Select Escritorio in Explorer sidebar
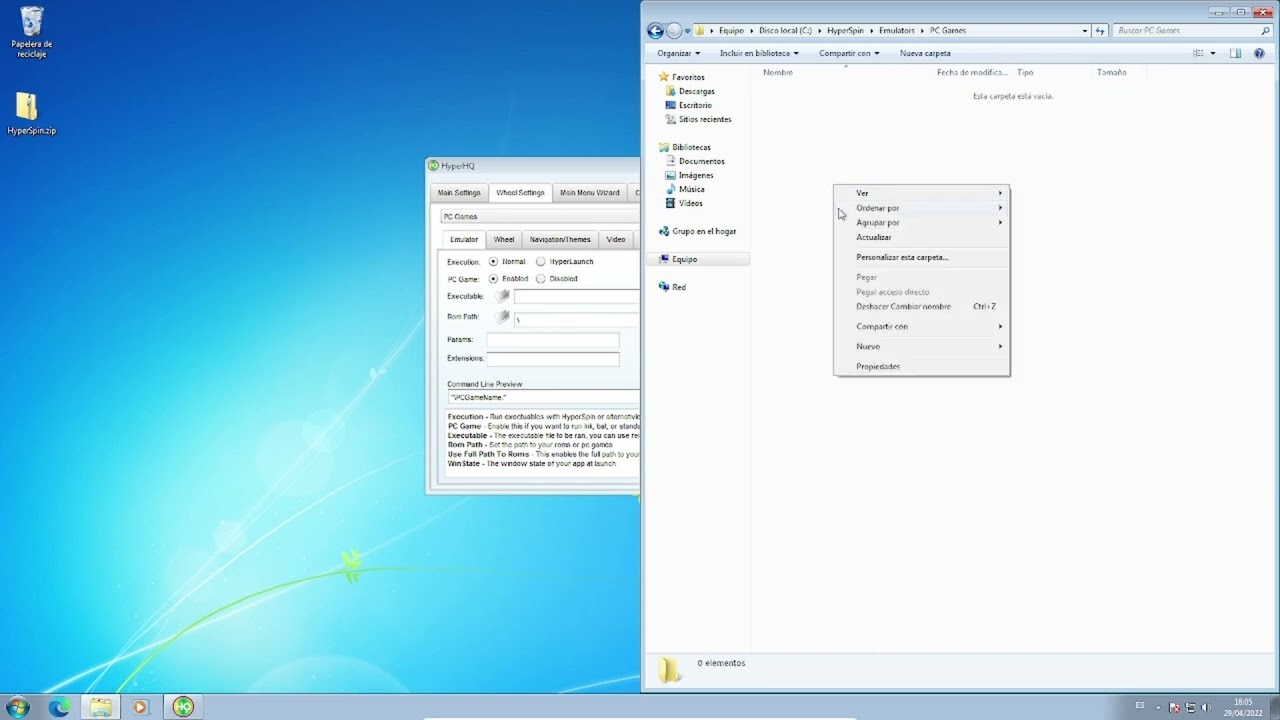 (x=695, y=105)
